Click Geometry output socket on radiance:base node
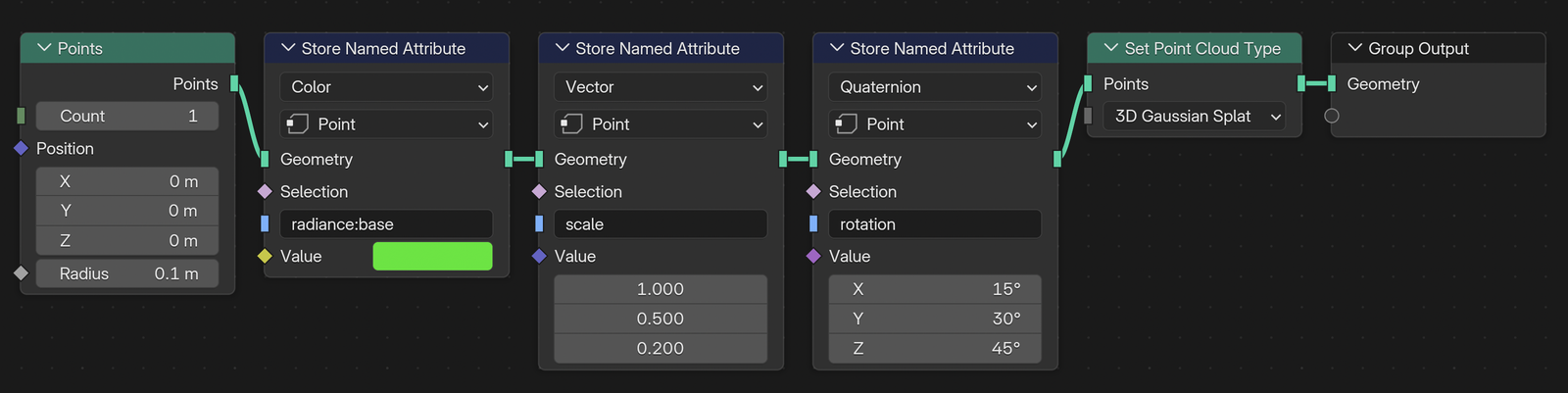 click(x=509, y=159)
